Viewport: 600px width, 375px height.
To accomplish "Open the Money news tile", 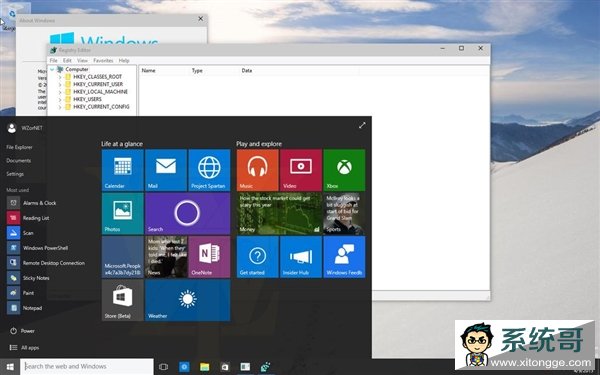I will [279, 214].
